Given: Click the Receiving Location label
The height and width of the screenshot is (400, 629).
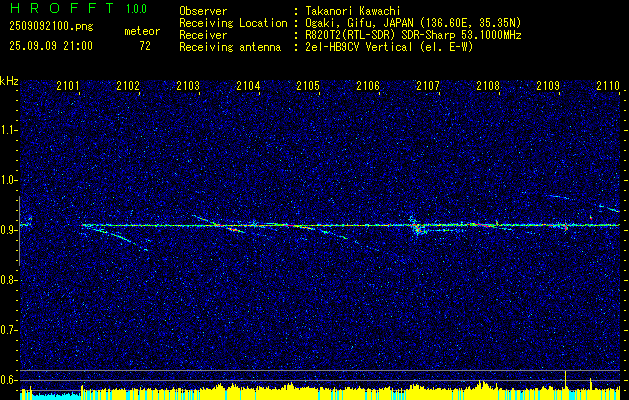Looking at the screenshot, I should (x=233, y=23).
